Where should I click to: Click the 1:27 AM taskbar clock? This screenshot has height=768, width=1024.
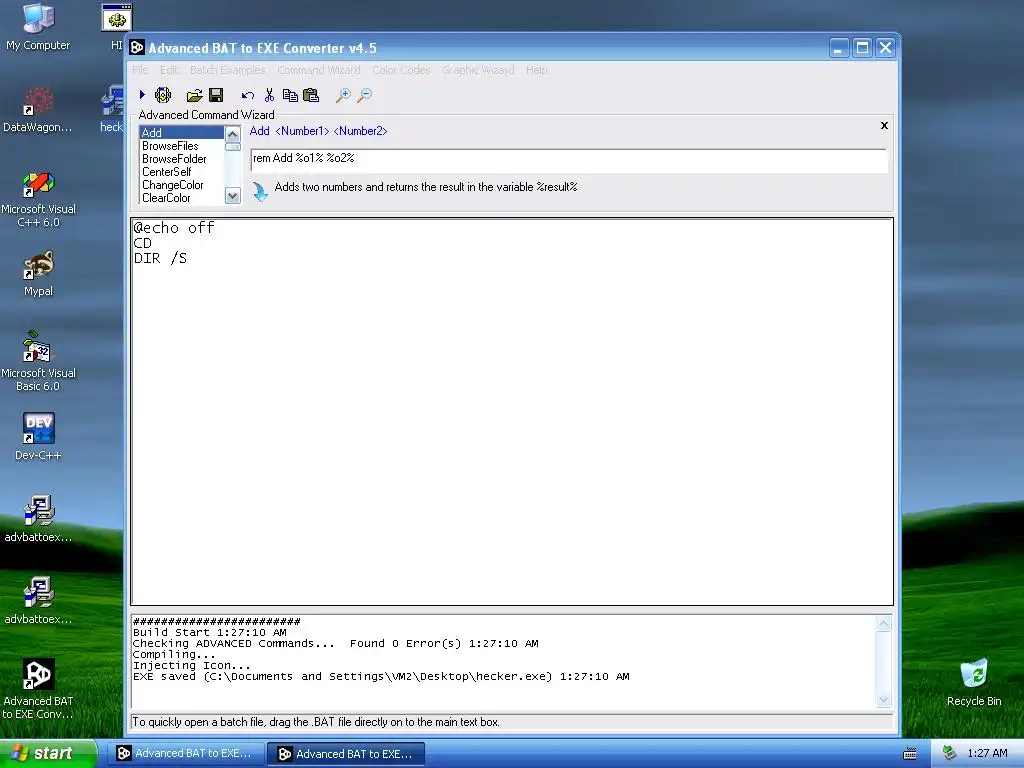[x=987, y=753]
